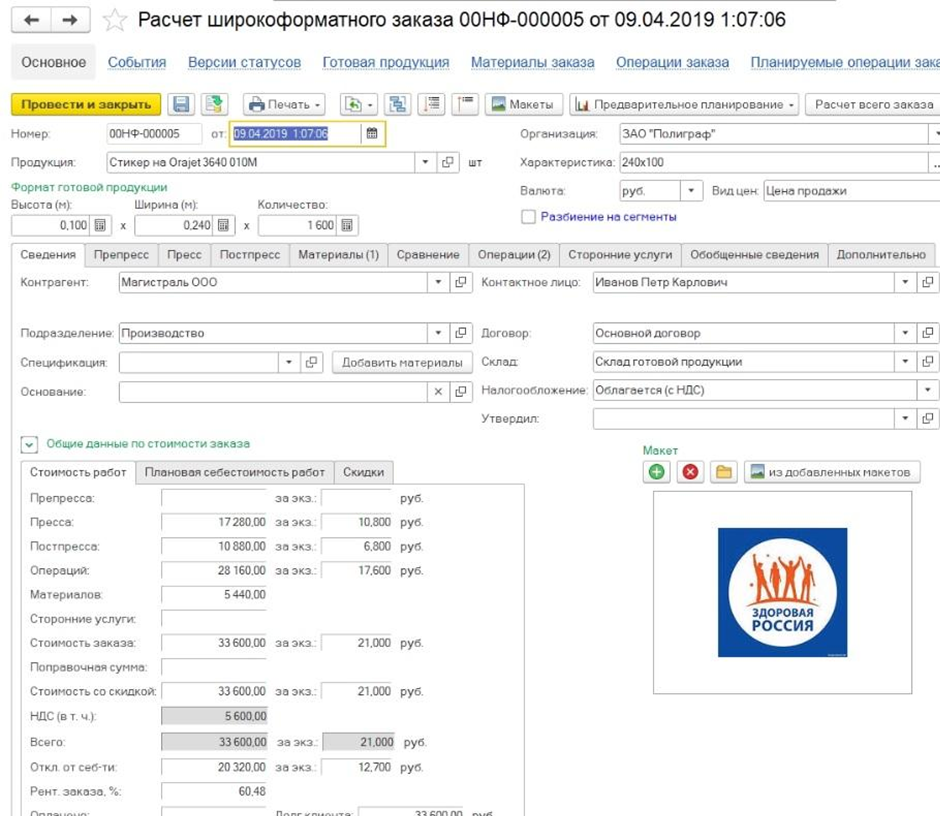Image resolution: width=940 pixels, height=816 pixels.
Task: Open calculator for the Высота field
Action: point(100,226)
